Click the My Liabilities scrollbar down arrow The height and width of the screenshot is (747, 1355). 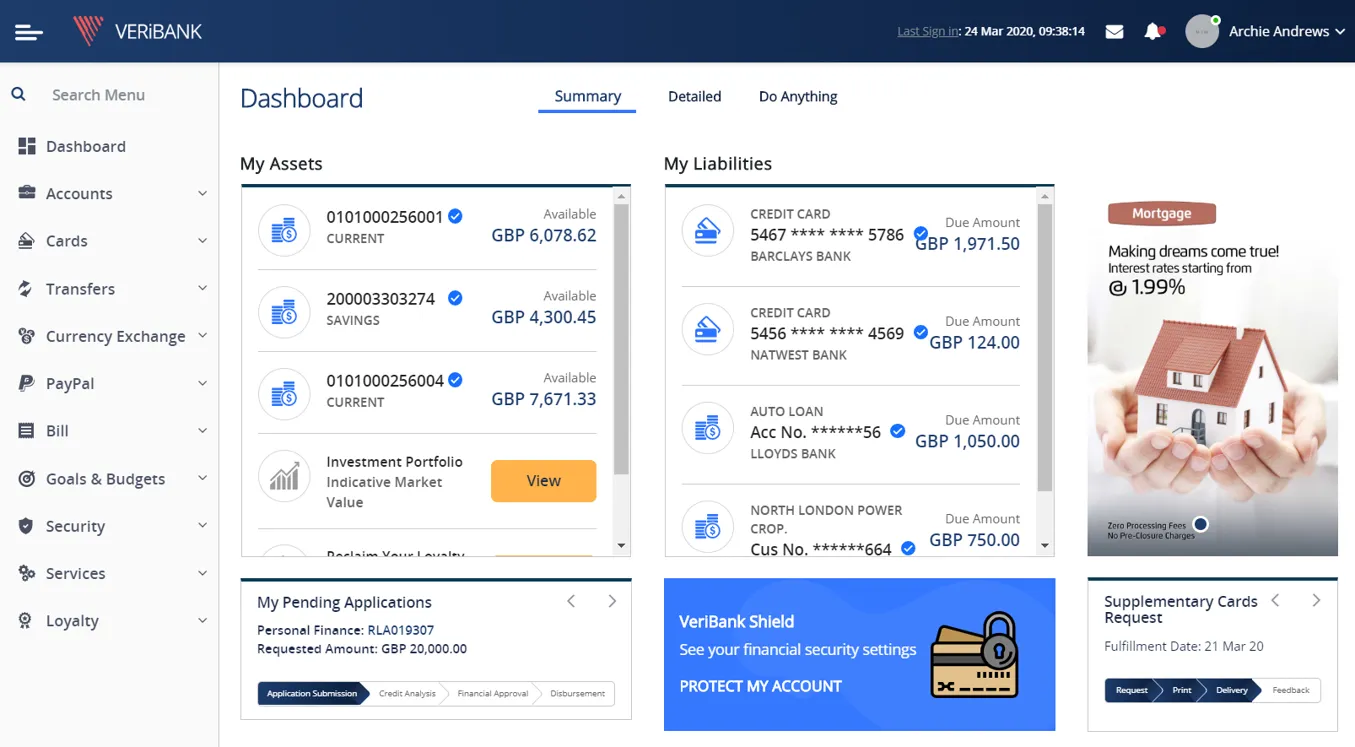point(1045,546)
